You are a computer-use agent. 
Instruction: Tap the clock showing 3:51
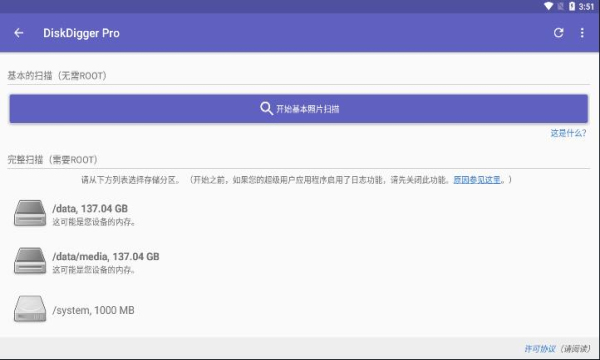[586, 7]
